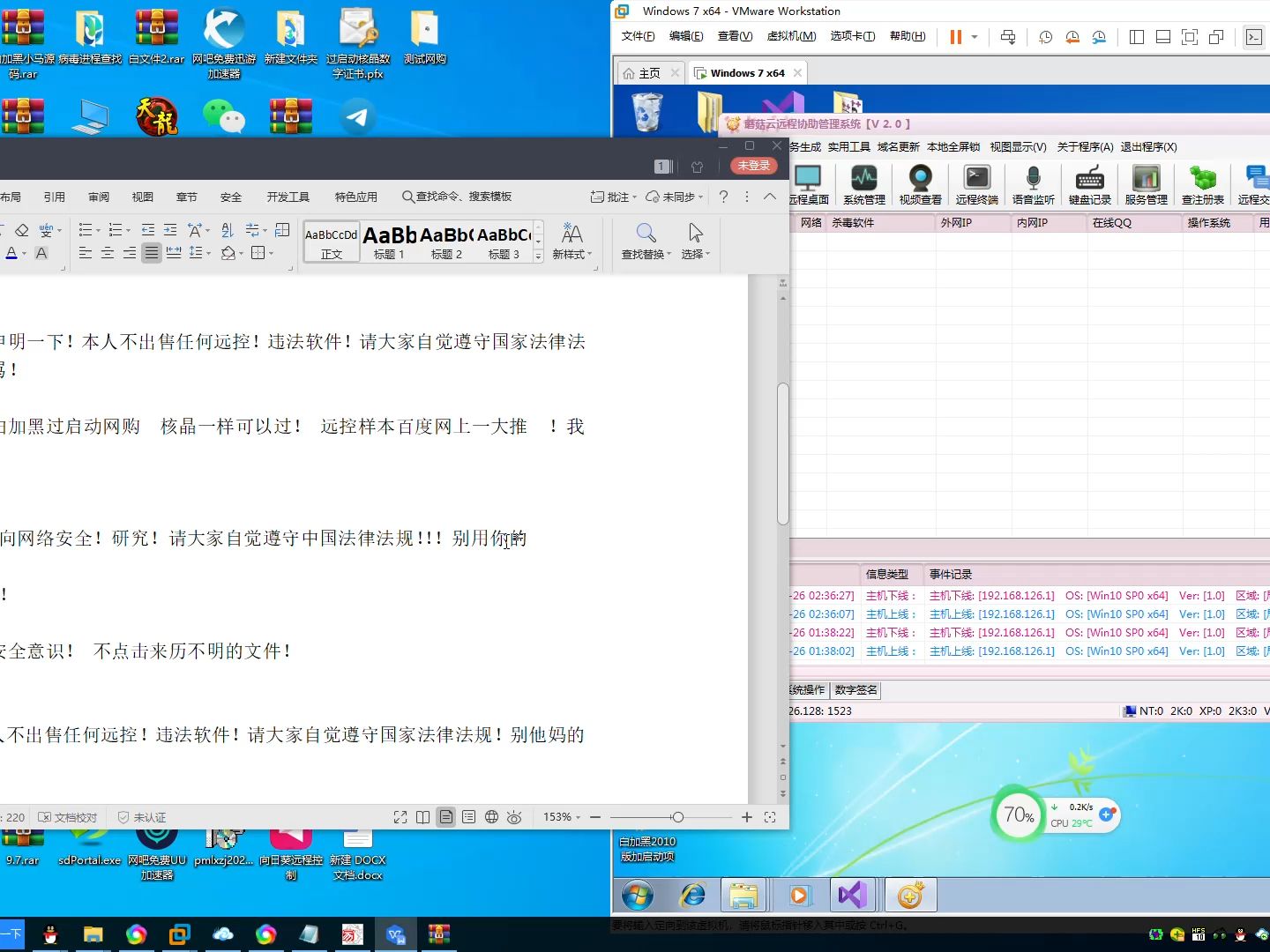The height and width of the screenshot is (952, 1270).
Task: Toggle eye protection mode in status bar
Action: tap(515, 817)
